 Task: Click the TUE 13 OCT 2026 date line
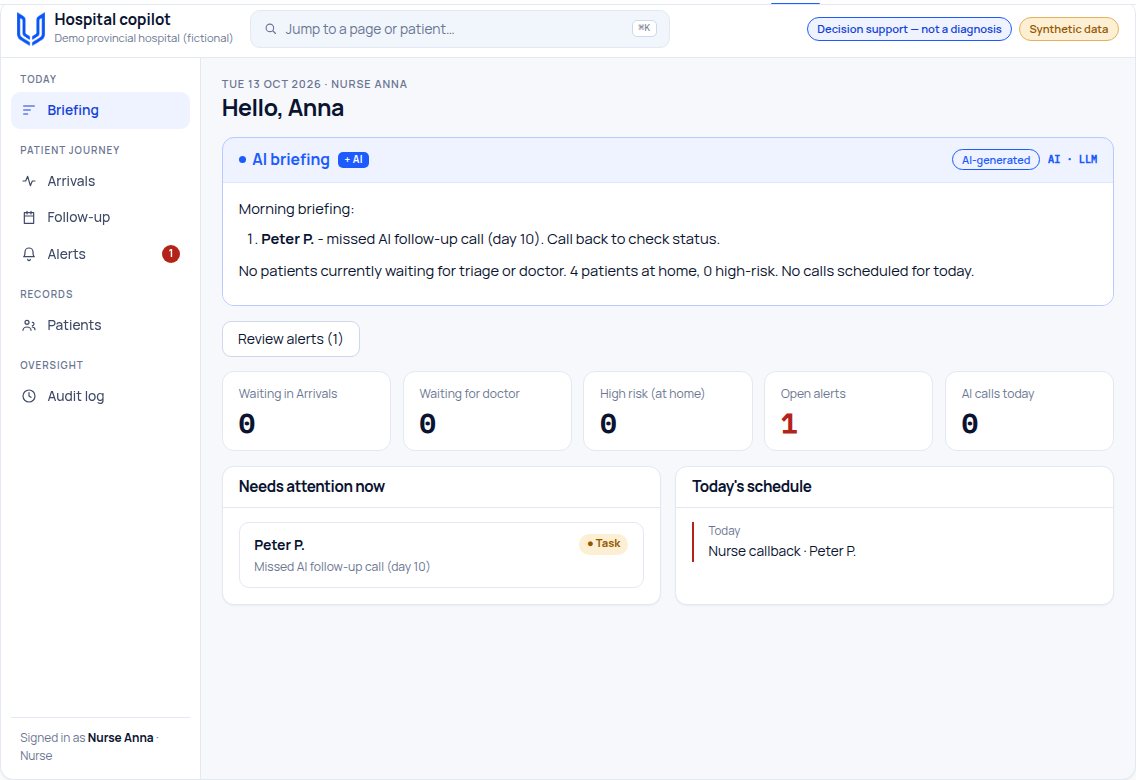(314, 84)
